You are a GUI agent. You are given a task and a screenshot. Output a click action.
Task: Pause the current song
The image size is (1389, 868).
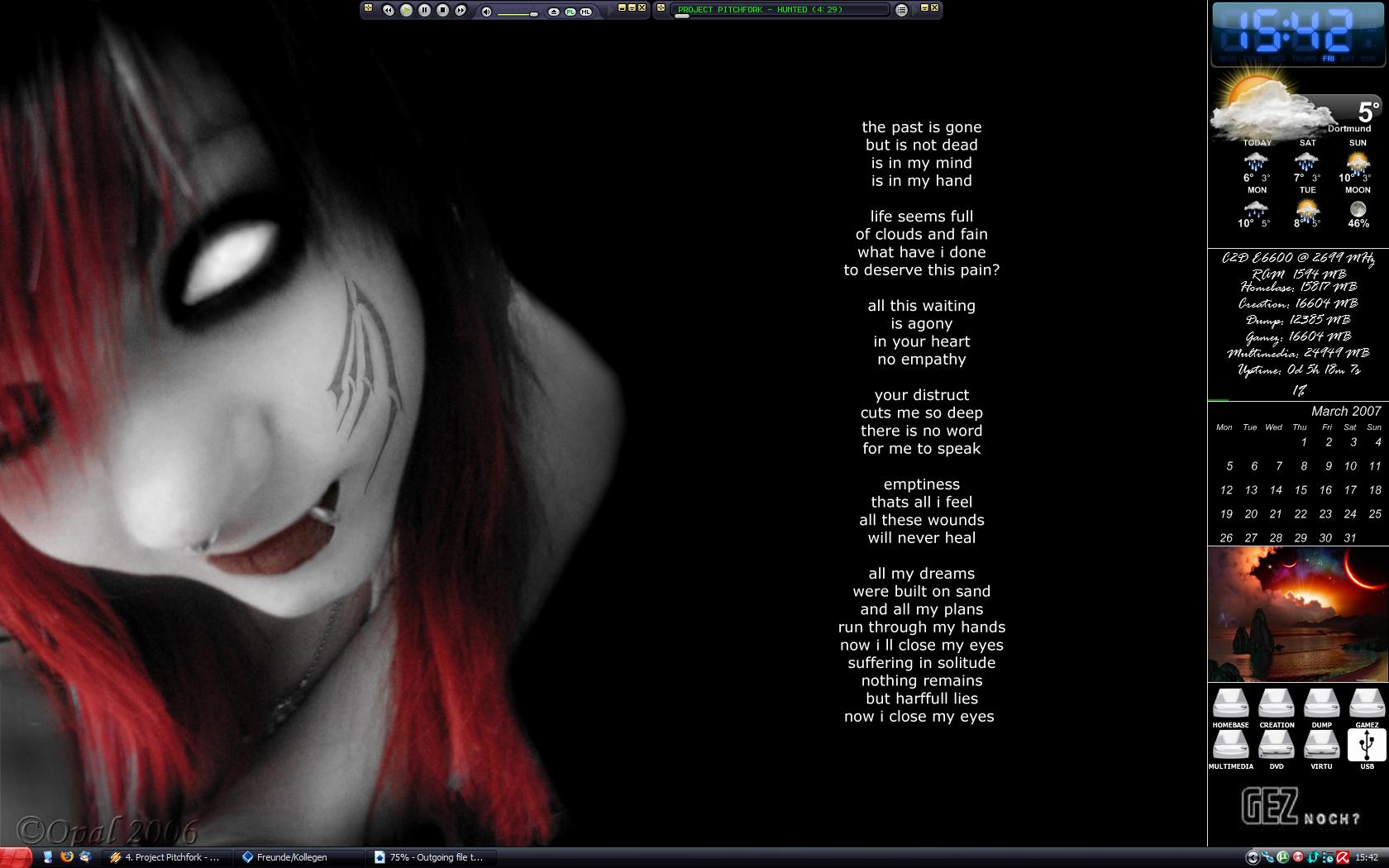click(424, 10)
